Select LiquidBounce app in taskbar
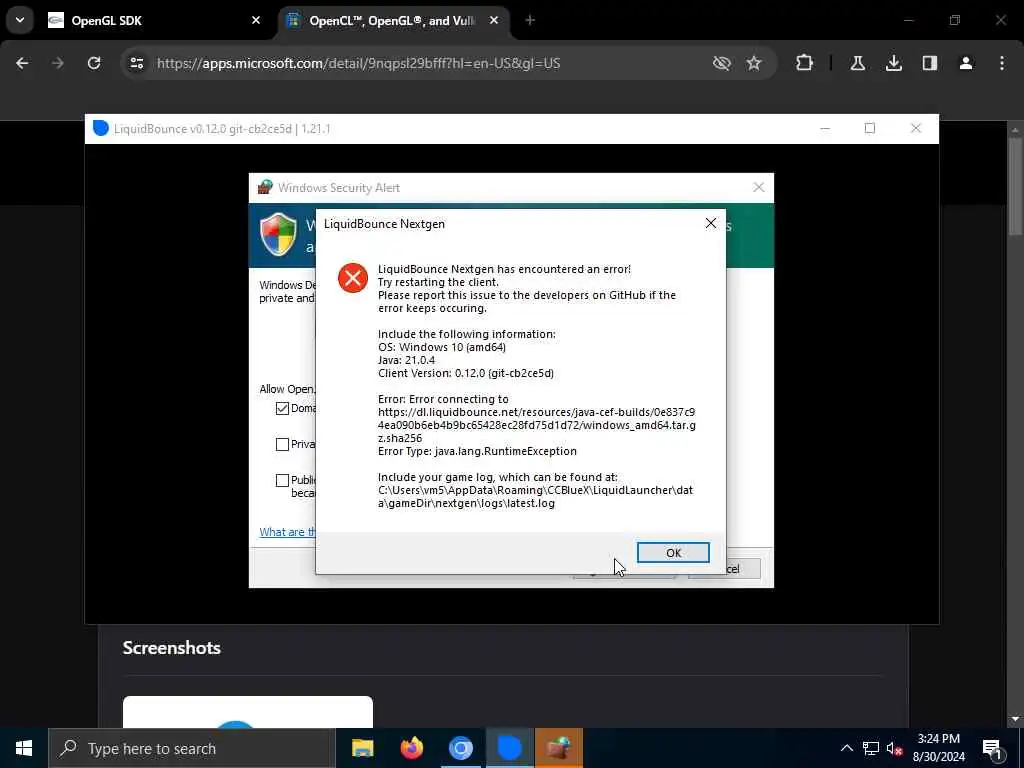Screen dimensions: 1024x768 (509, 748)
